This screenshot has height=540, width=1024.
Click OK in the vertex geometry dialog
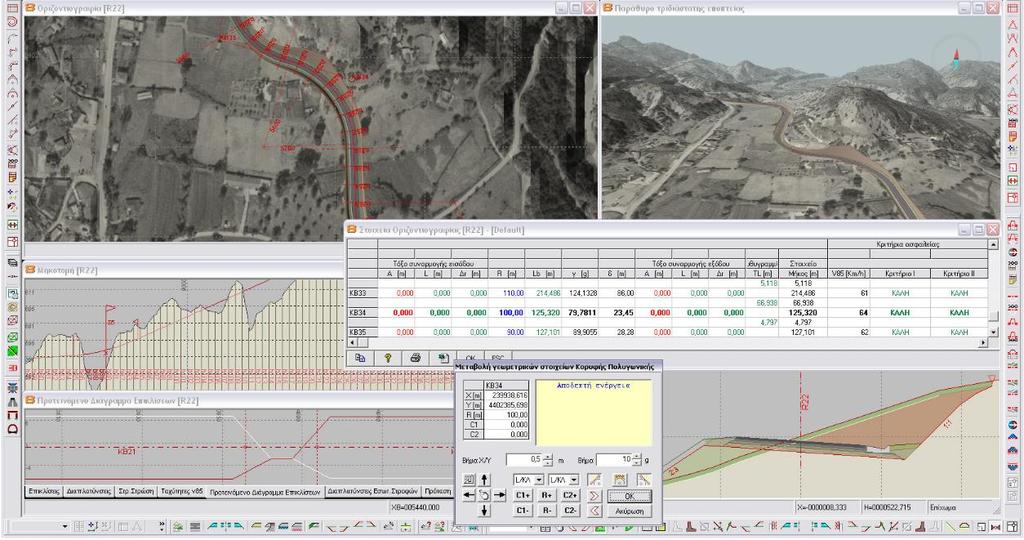[x=630, y=496]
